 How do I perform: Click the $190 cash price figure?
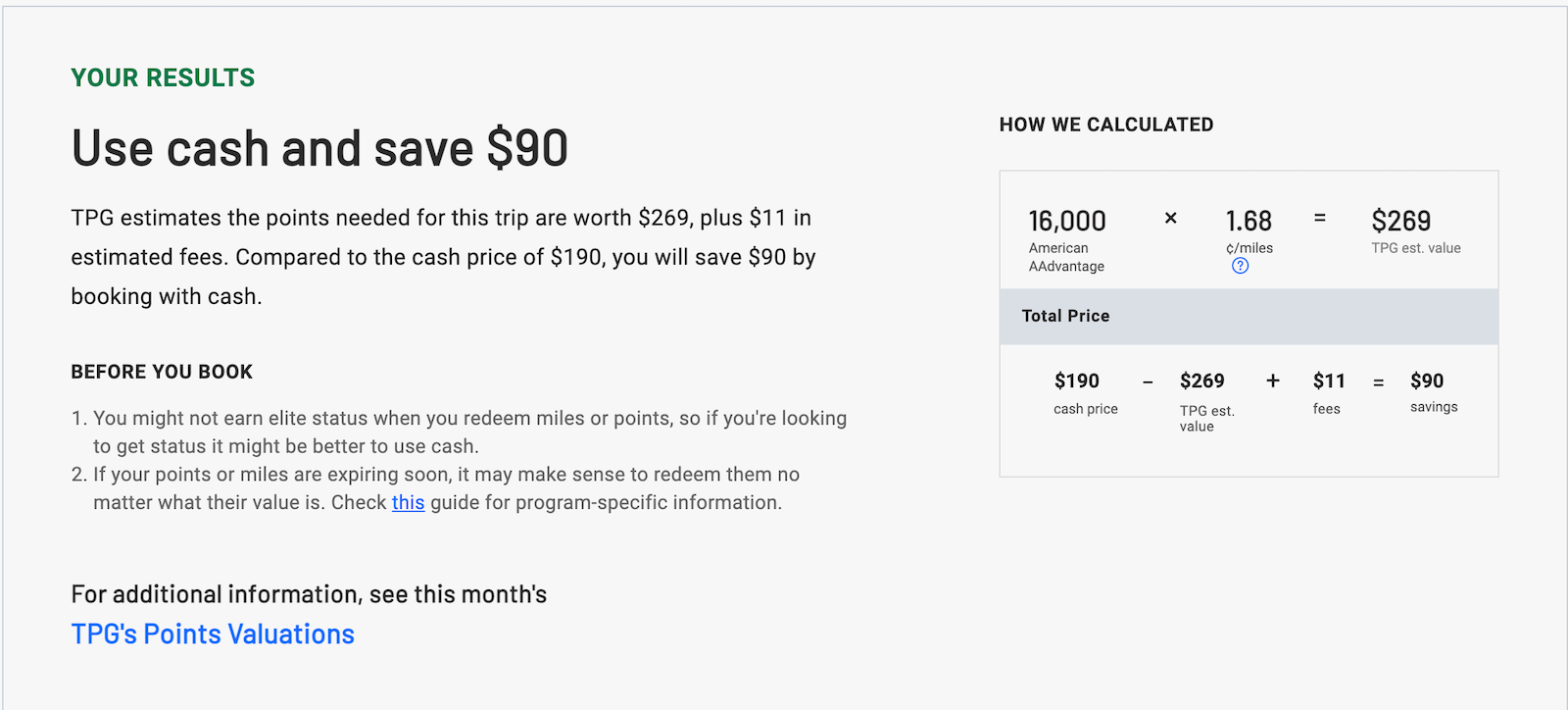1076,381
